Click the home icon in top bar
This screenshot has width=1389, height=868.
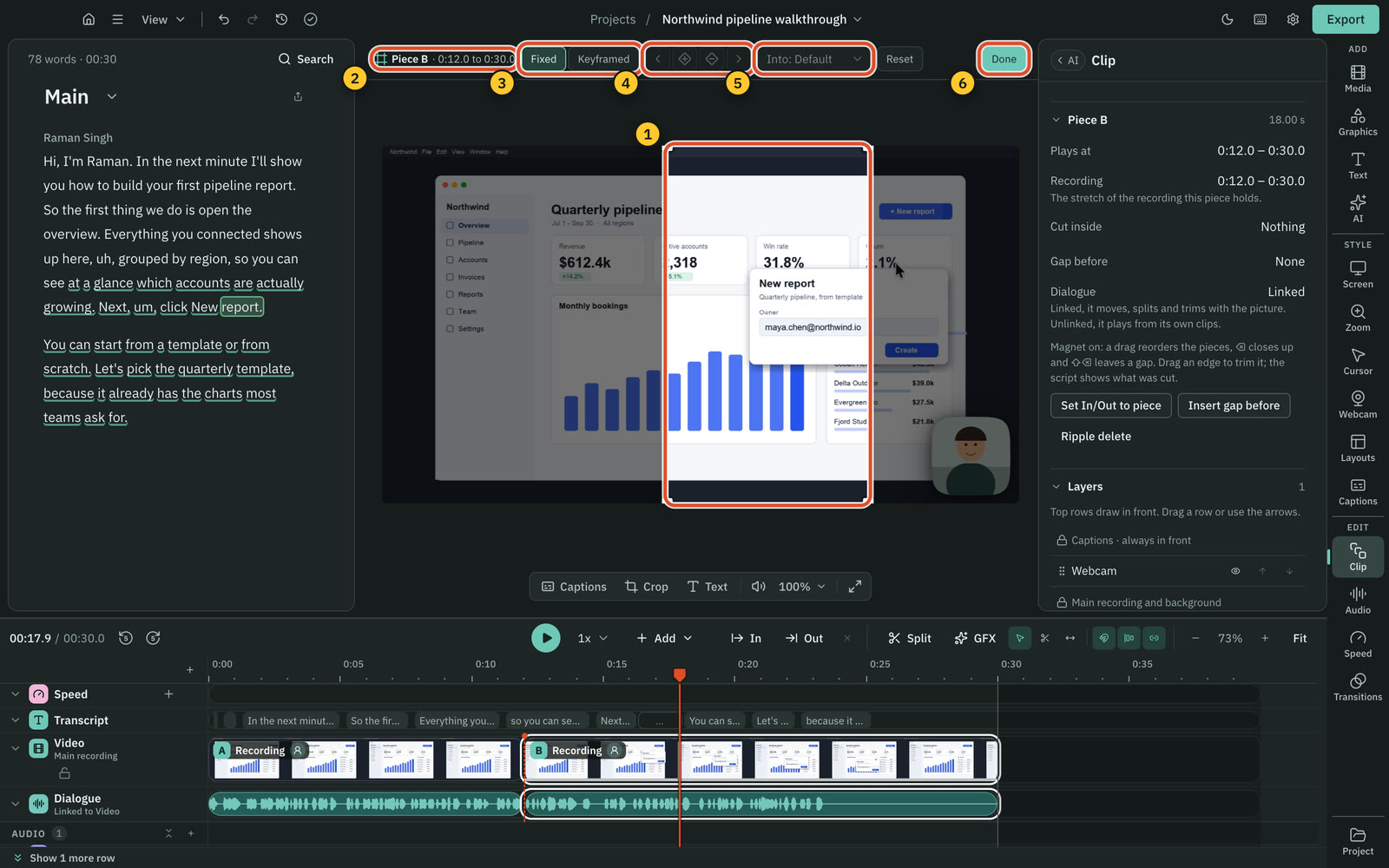coord(89,19)
